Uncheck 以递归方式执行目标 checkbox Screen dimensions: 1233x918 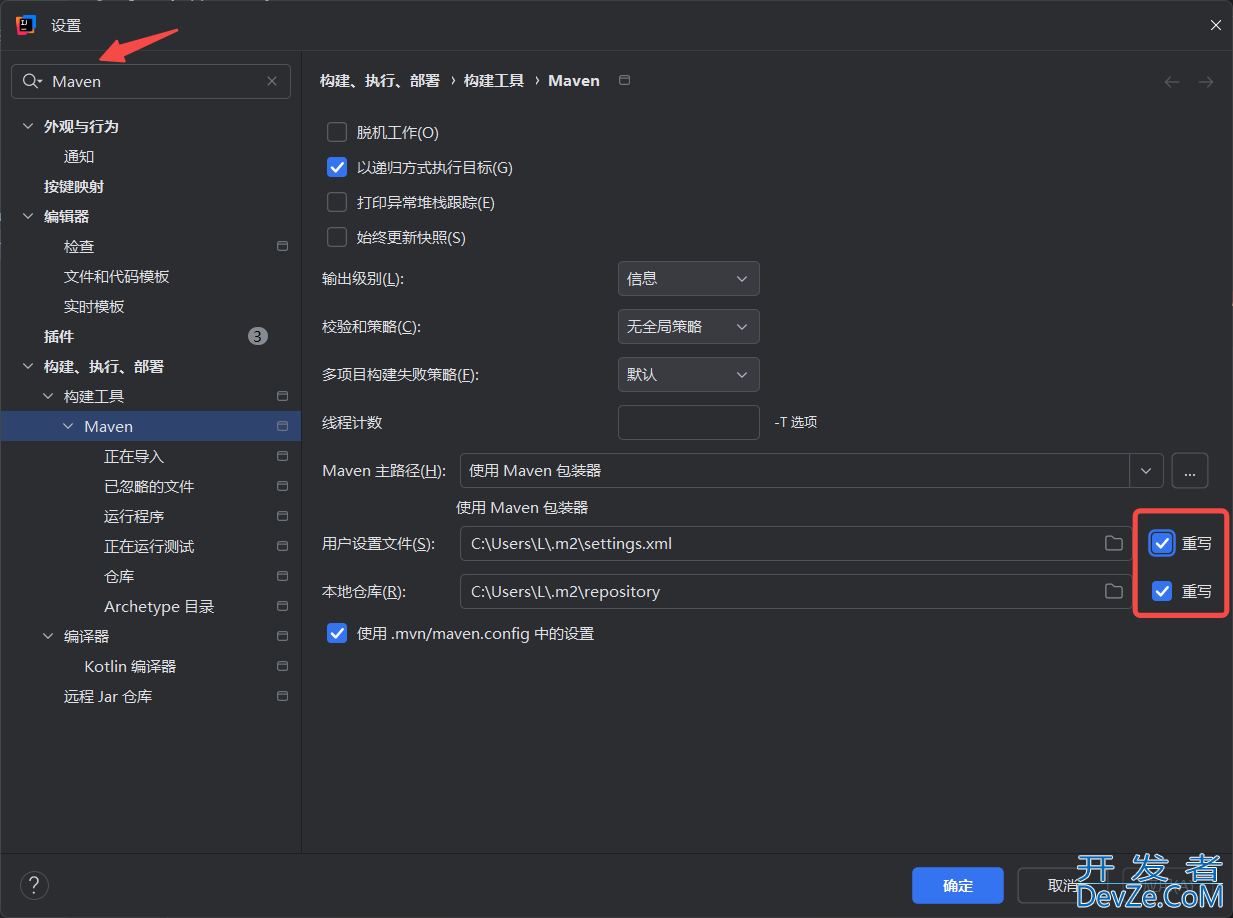point(337,167)
